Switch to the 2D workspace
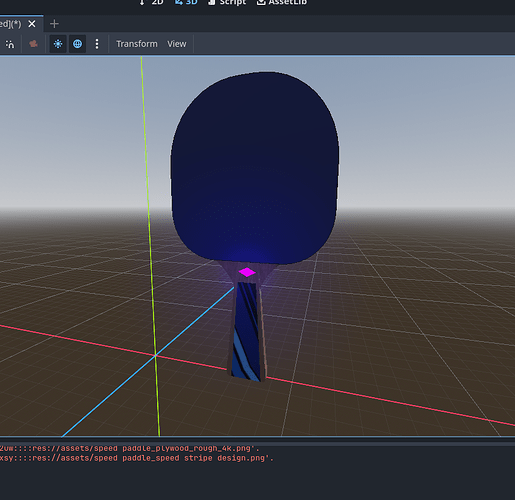The width and height of the screenshot is (515, 500). point(151,3)
